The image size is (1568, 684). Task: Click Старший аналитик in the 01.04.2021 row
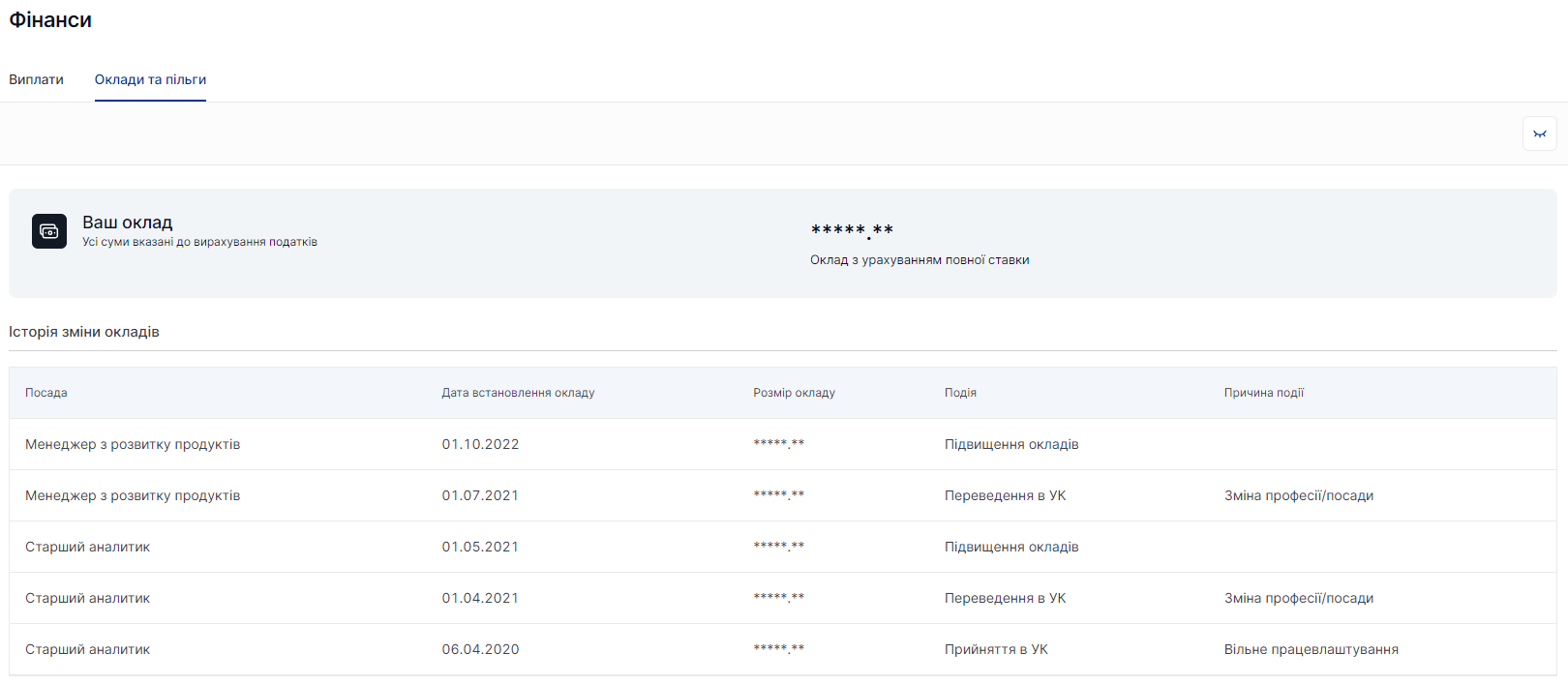(87, 598)
